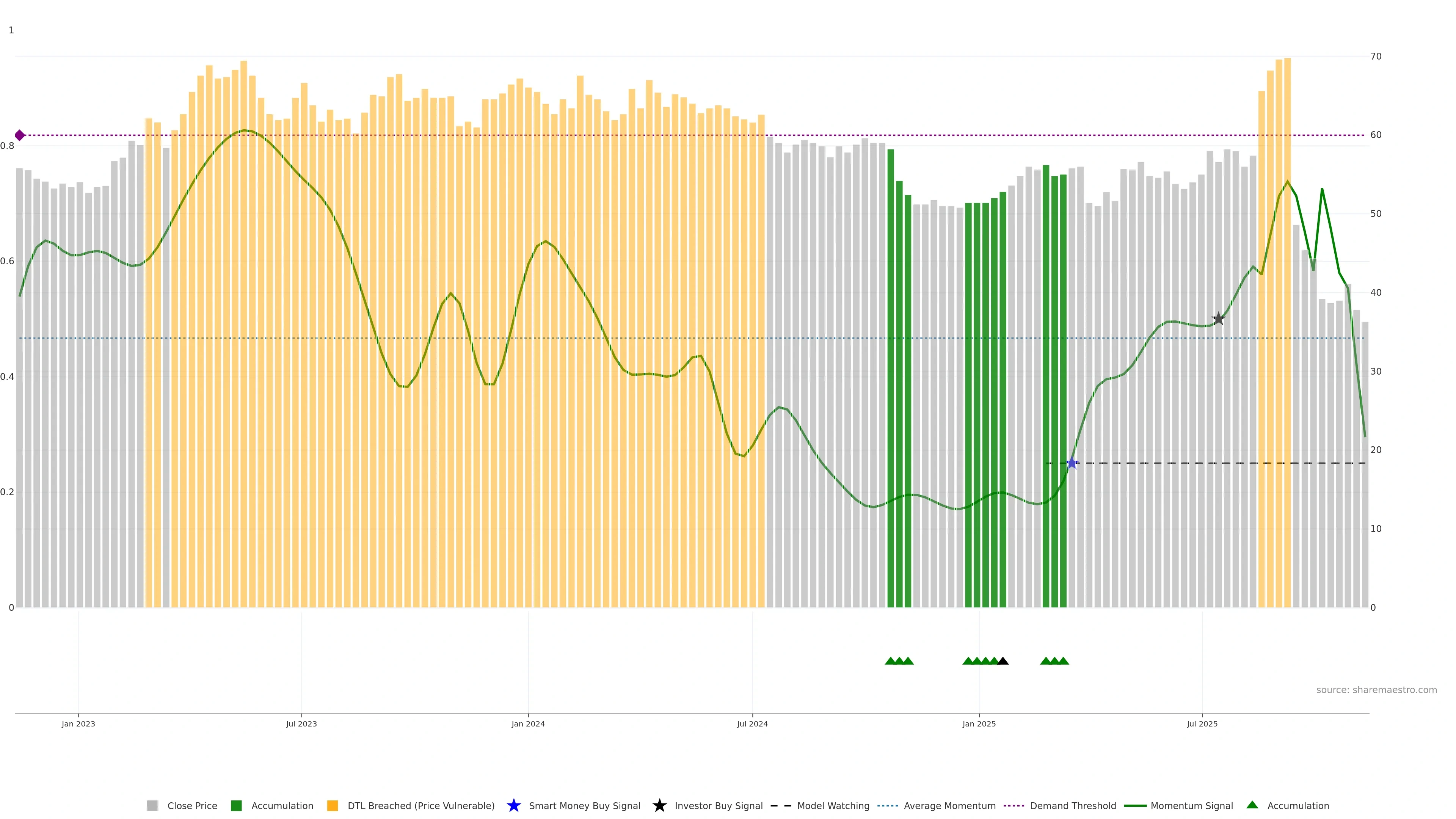Click the purple diamond Demand Threshold marker
1456x819 pixels.
point(20,135)
